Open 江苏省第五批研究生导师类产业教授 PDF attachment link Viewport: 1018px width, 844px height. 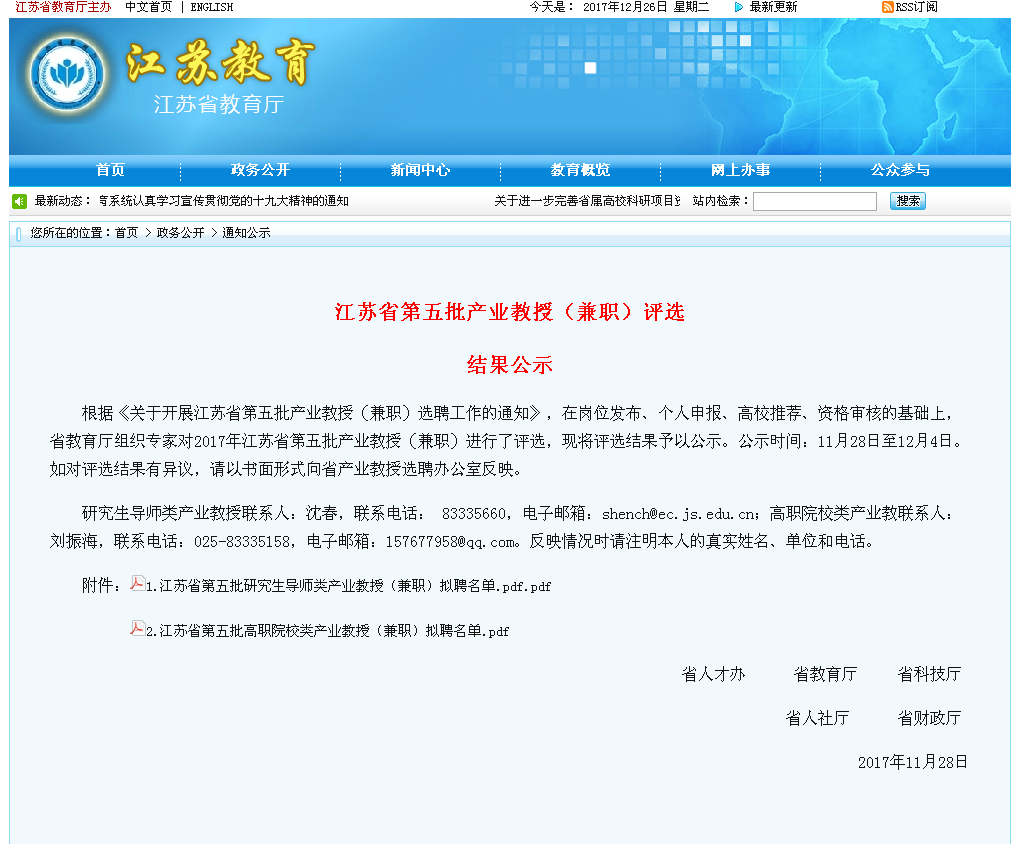pyautogui.click(x=348, y=586)
